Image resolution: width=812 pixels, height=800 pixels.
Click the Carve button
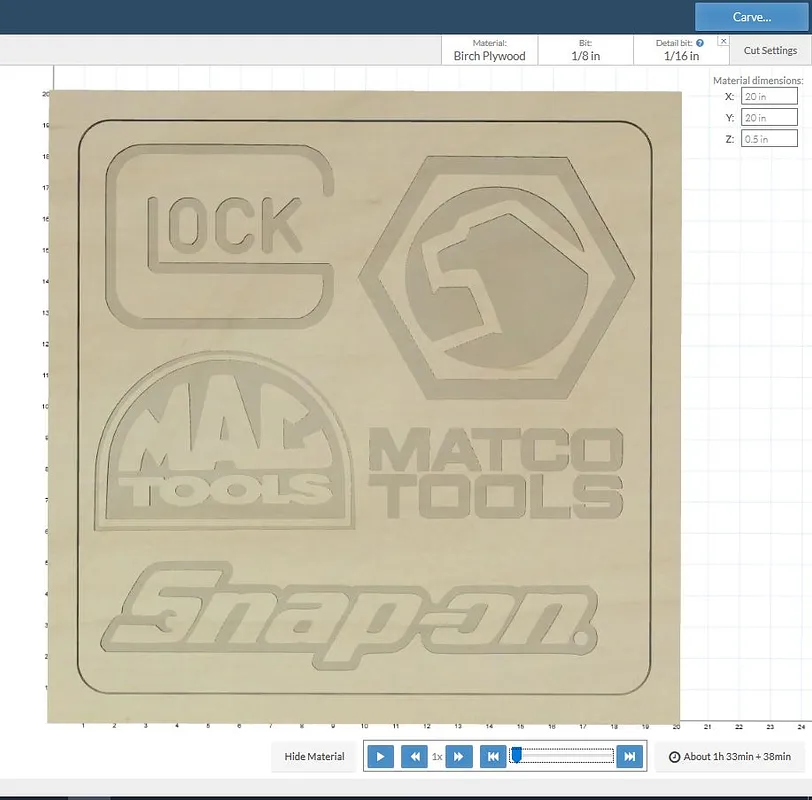coord(752,17)
